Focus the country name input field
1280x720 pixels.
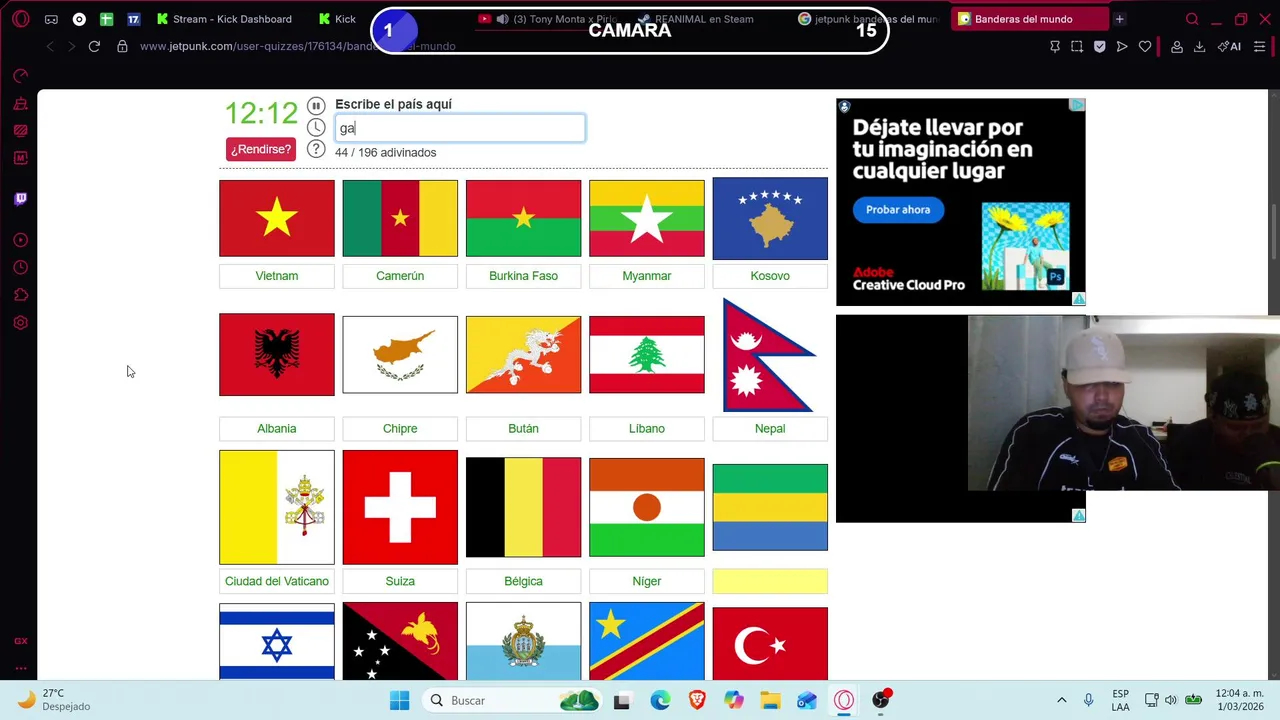(x=460, y=128)
